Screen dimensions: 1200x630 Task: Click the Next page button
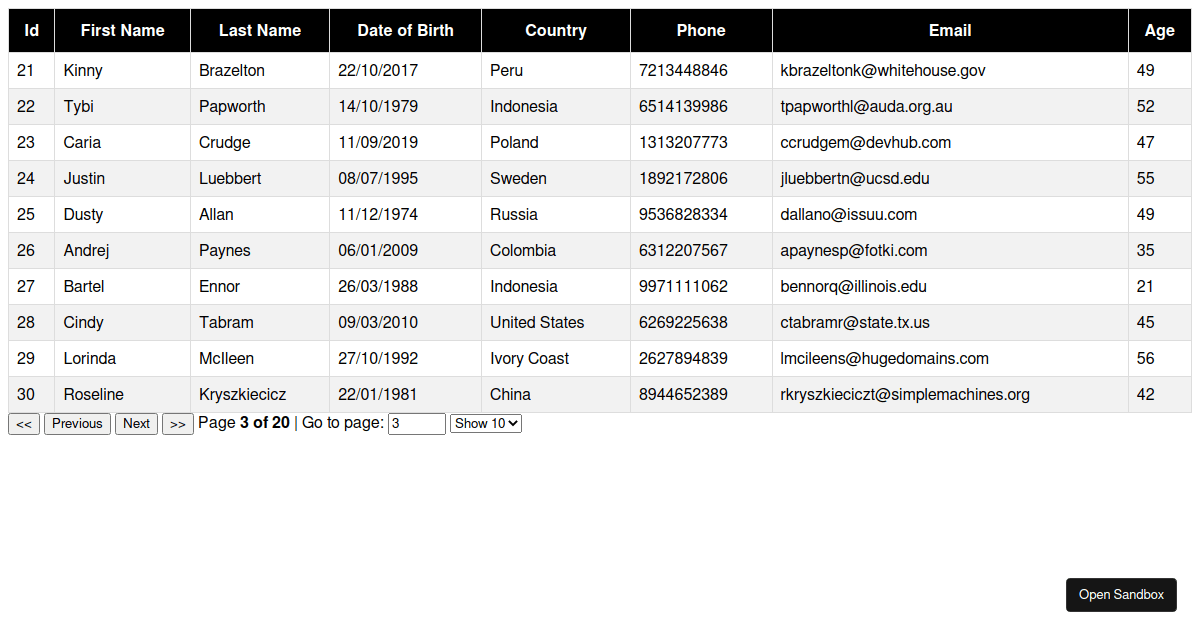136,424
